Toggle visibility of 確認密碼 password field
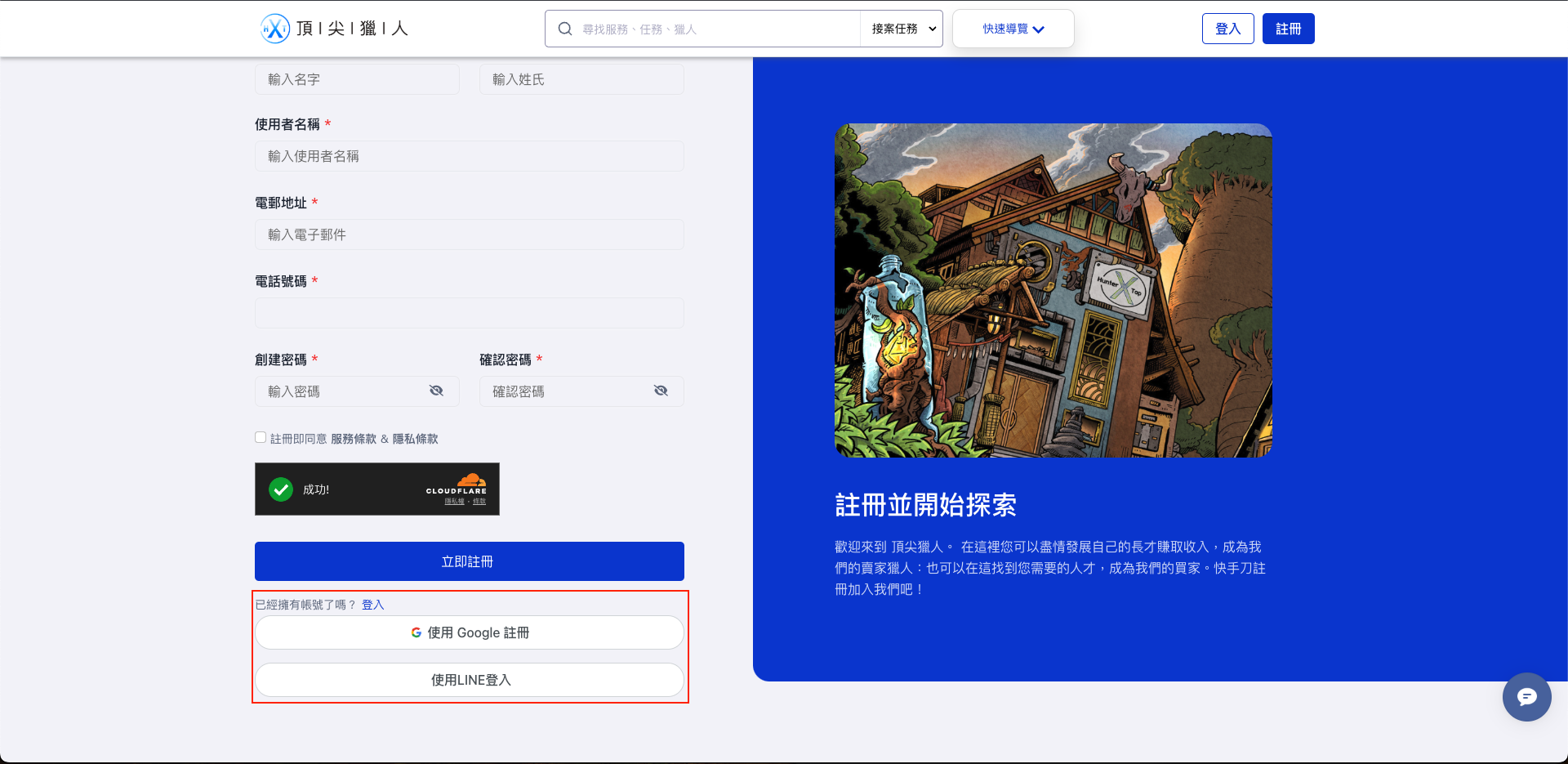This screenshot has height=764, width=1568. coord(661,391)
